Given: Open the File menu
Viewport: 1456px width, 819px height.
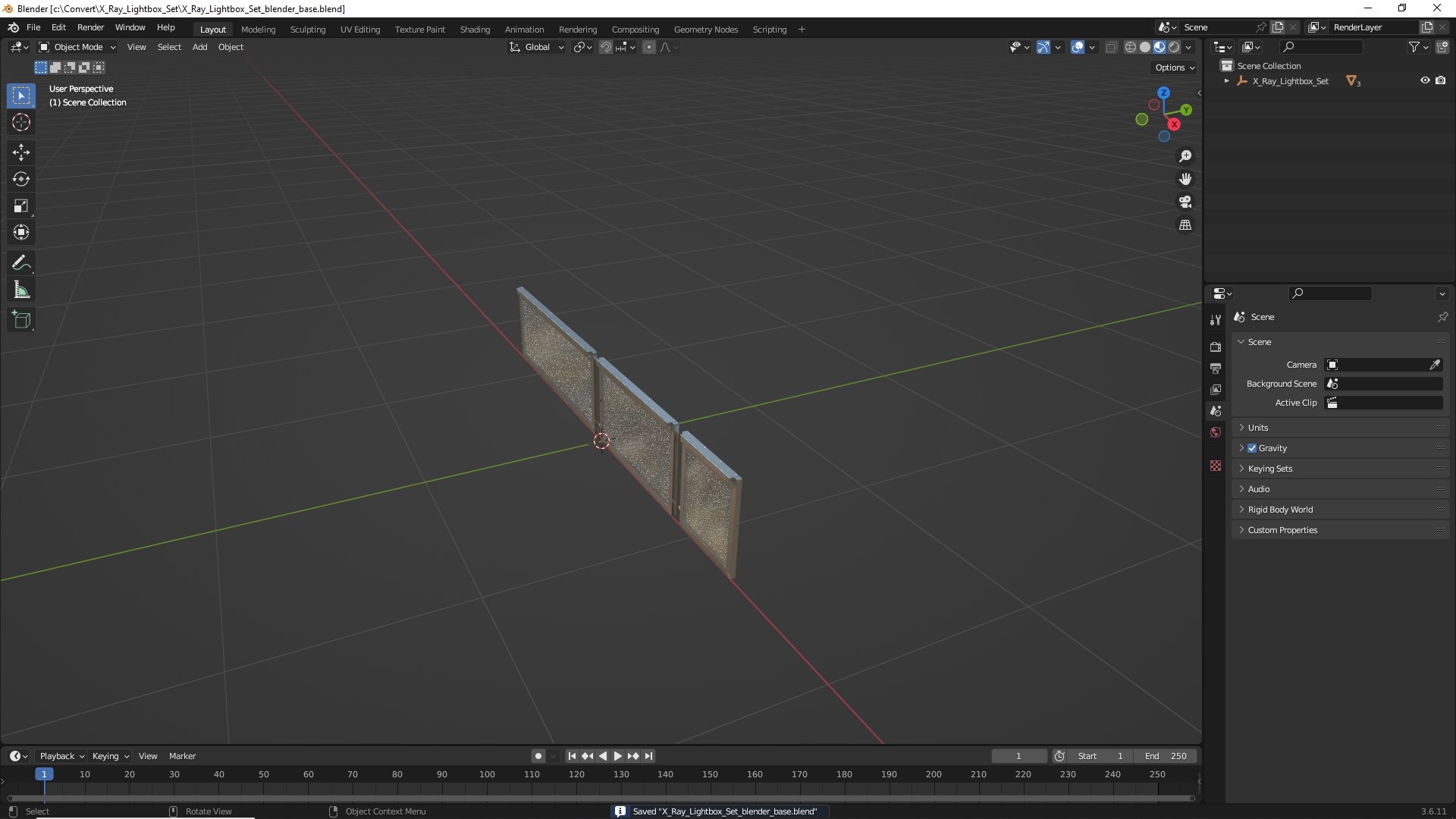Looking at the screenshot, I should click(x=33, y=27).
